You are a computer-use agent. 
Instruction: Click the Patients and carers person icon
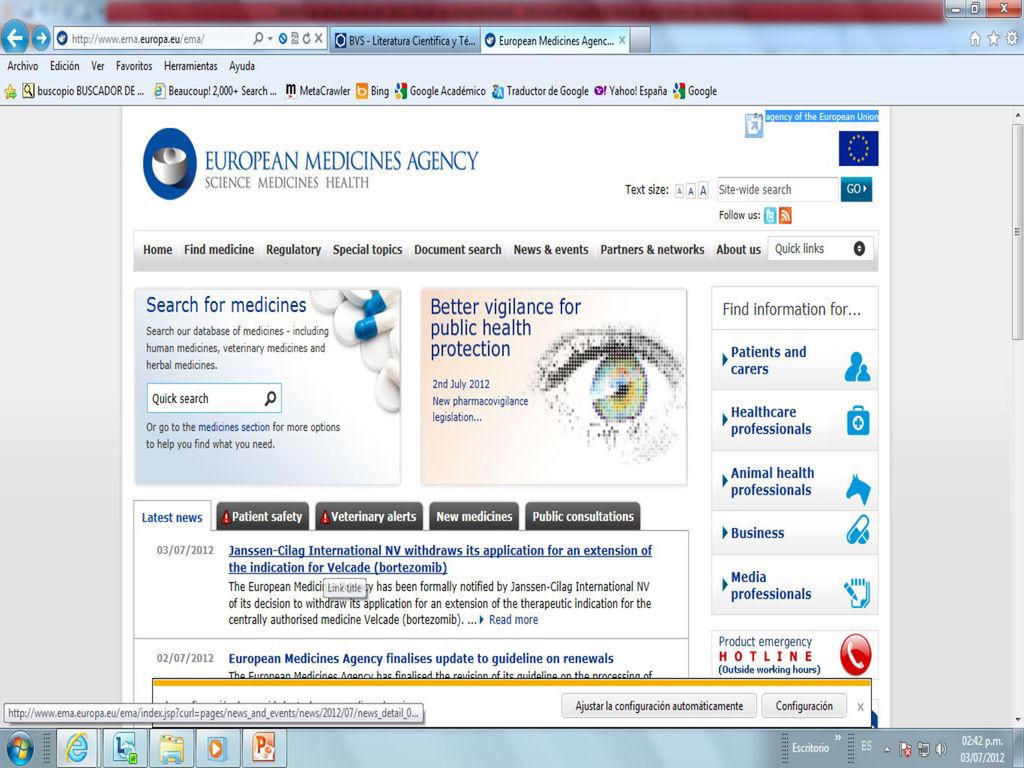click(x=857, y=366)
